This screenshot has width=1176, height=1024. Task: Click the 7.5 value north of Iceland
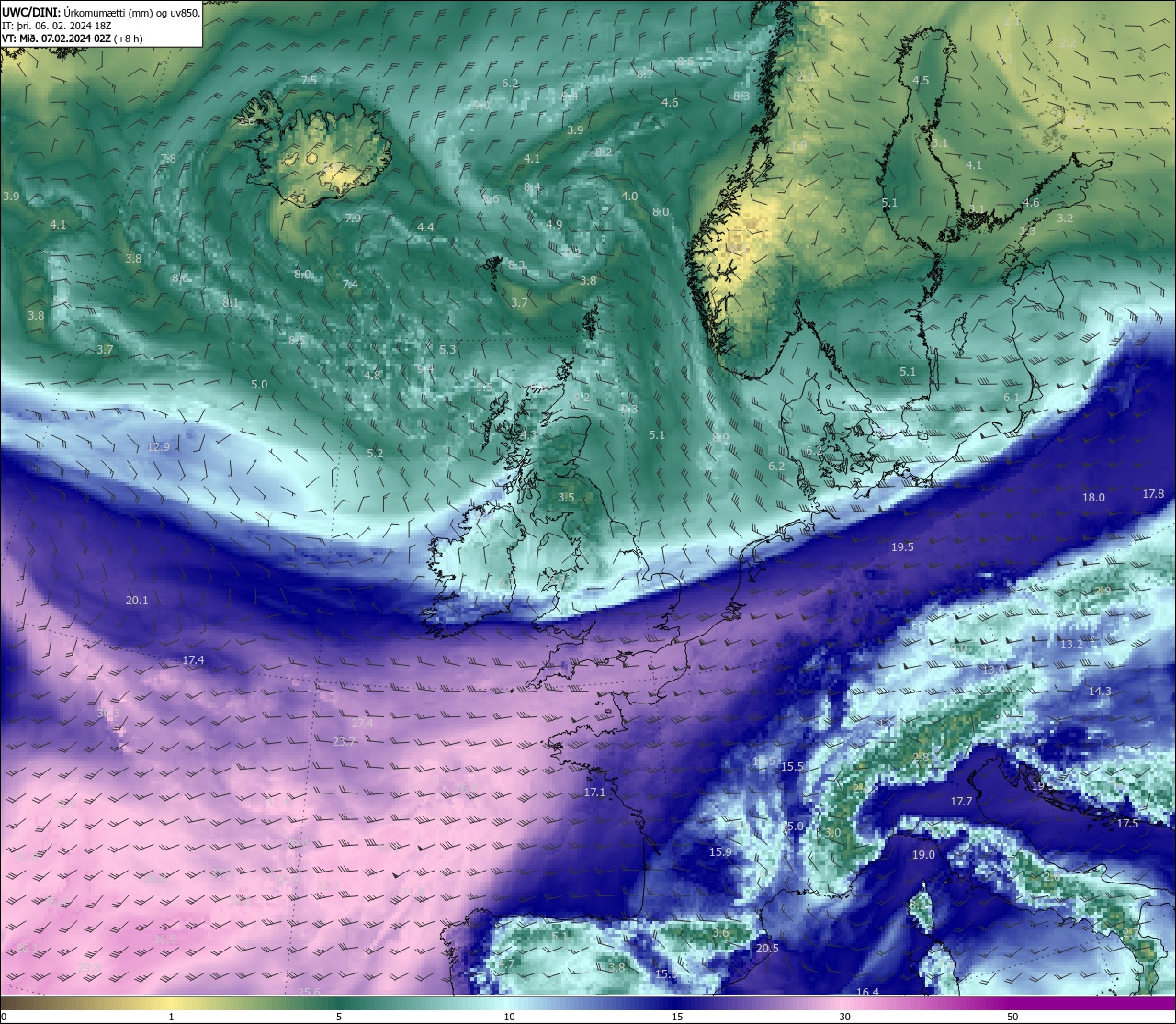tap(309, 80)
